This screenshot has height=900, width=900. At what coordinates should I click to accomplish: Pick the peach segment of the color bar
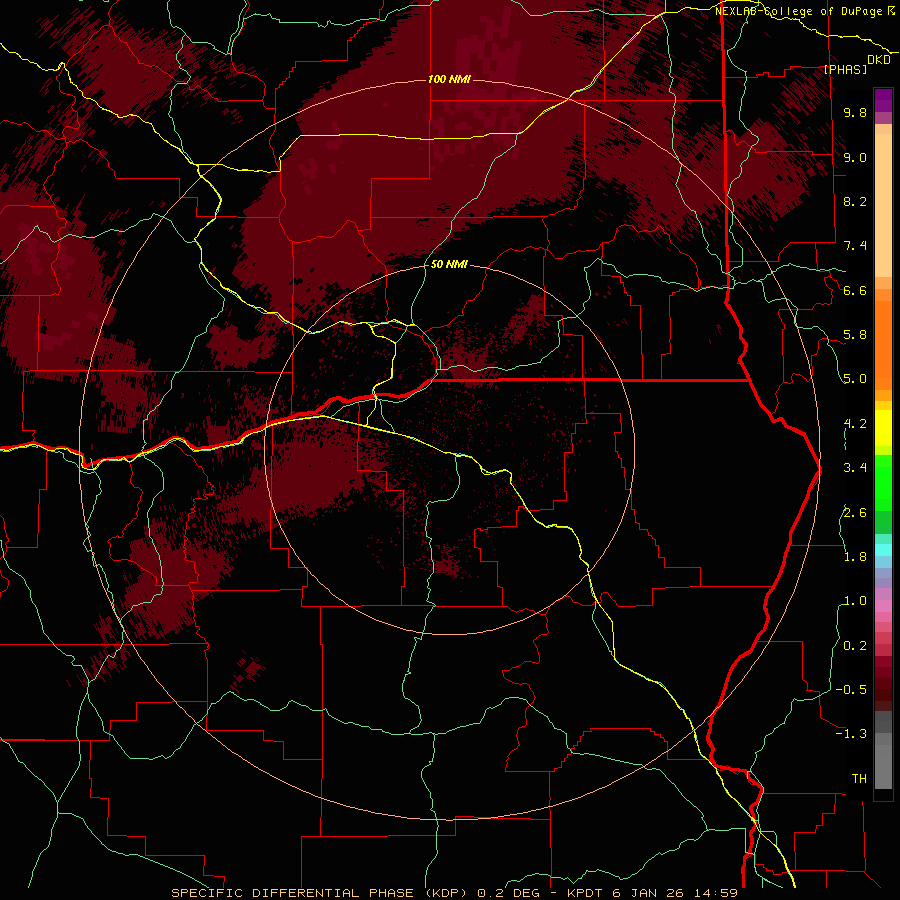point(883,205)
